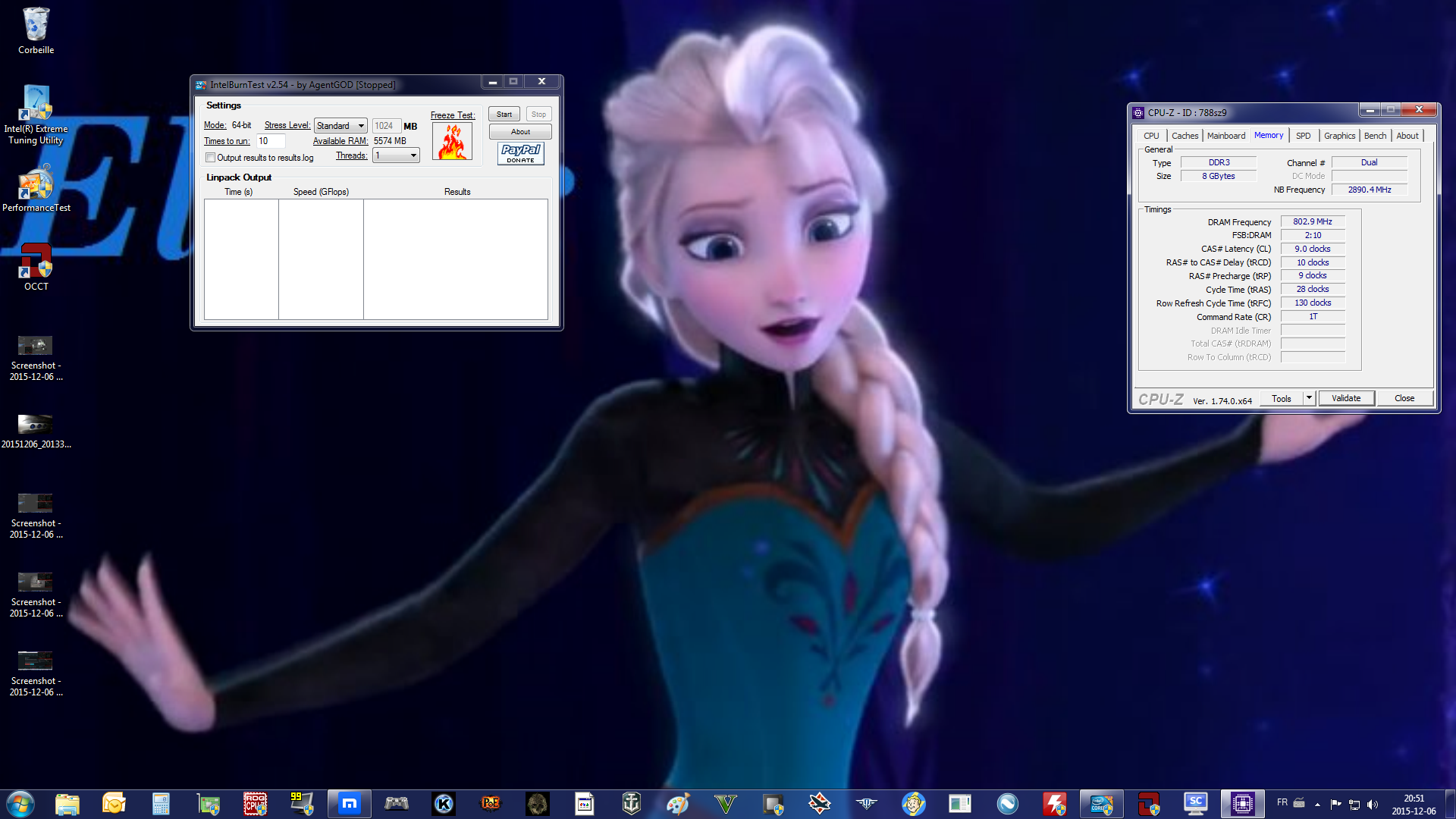The width and height of the screenshot is (1456, 819).
Task: Select the first Screenshot - 2015-12-06 file below OCCT
Action: 36,358
